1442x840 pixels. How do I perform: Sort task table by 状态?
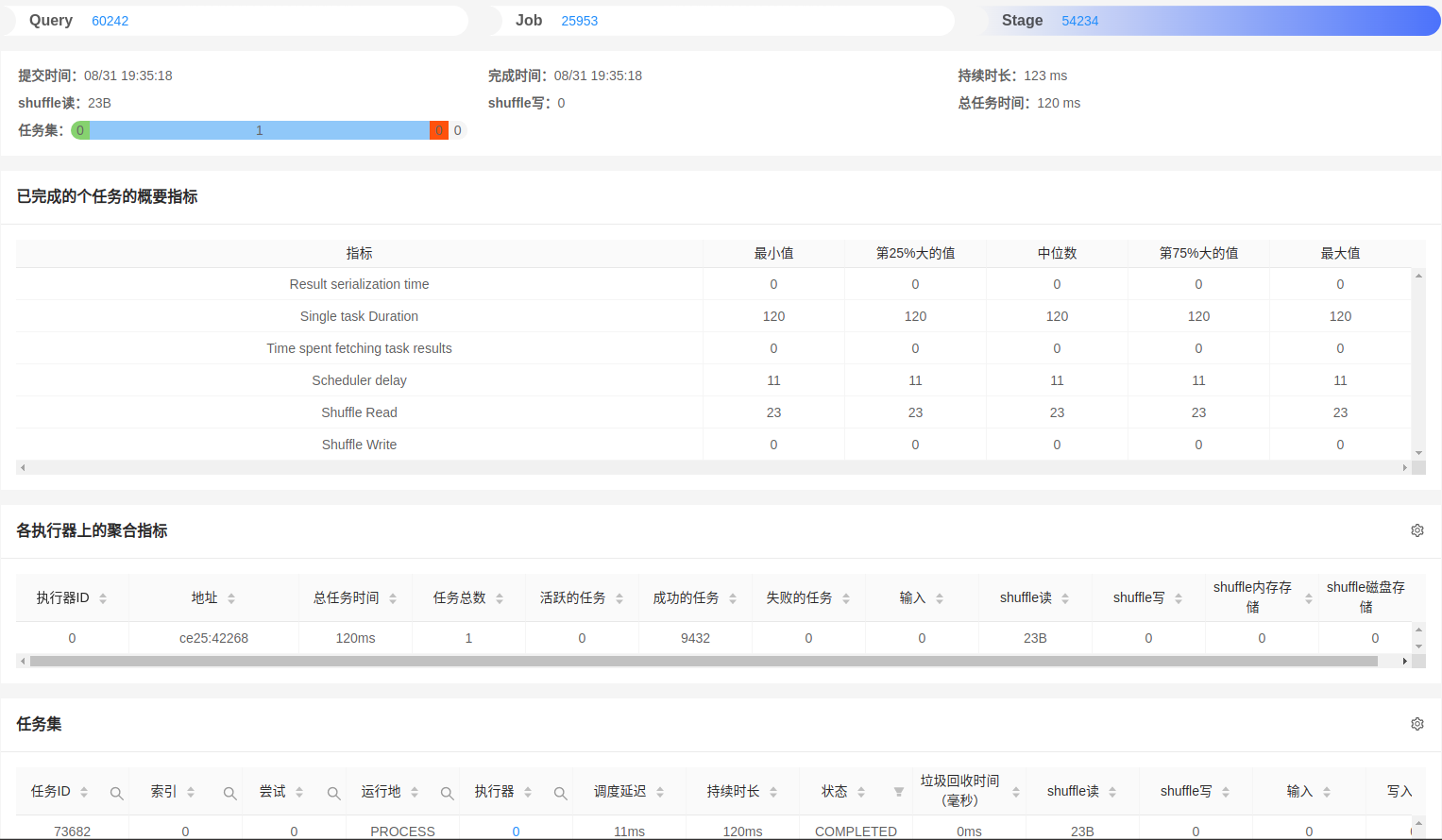tap(861, 792)
